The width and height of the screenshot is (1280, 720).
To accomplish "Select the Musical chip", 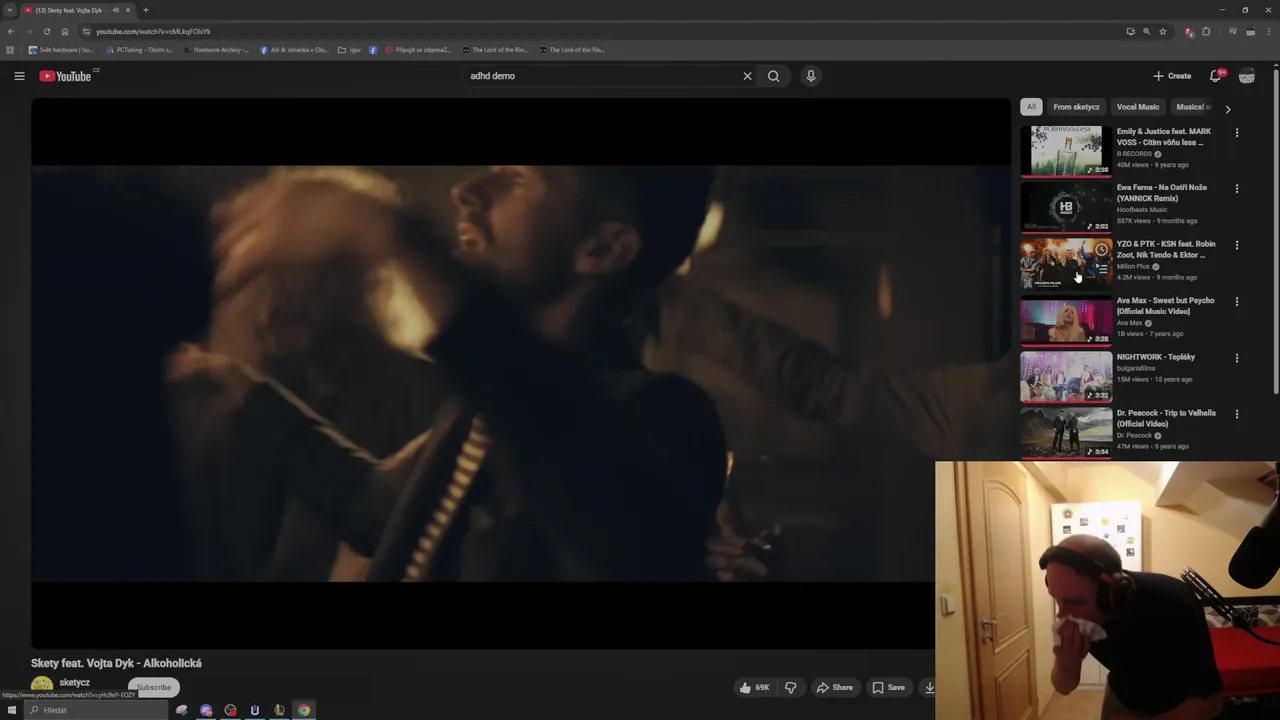I will click(x=1192, y=107).
